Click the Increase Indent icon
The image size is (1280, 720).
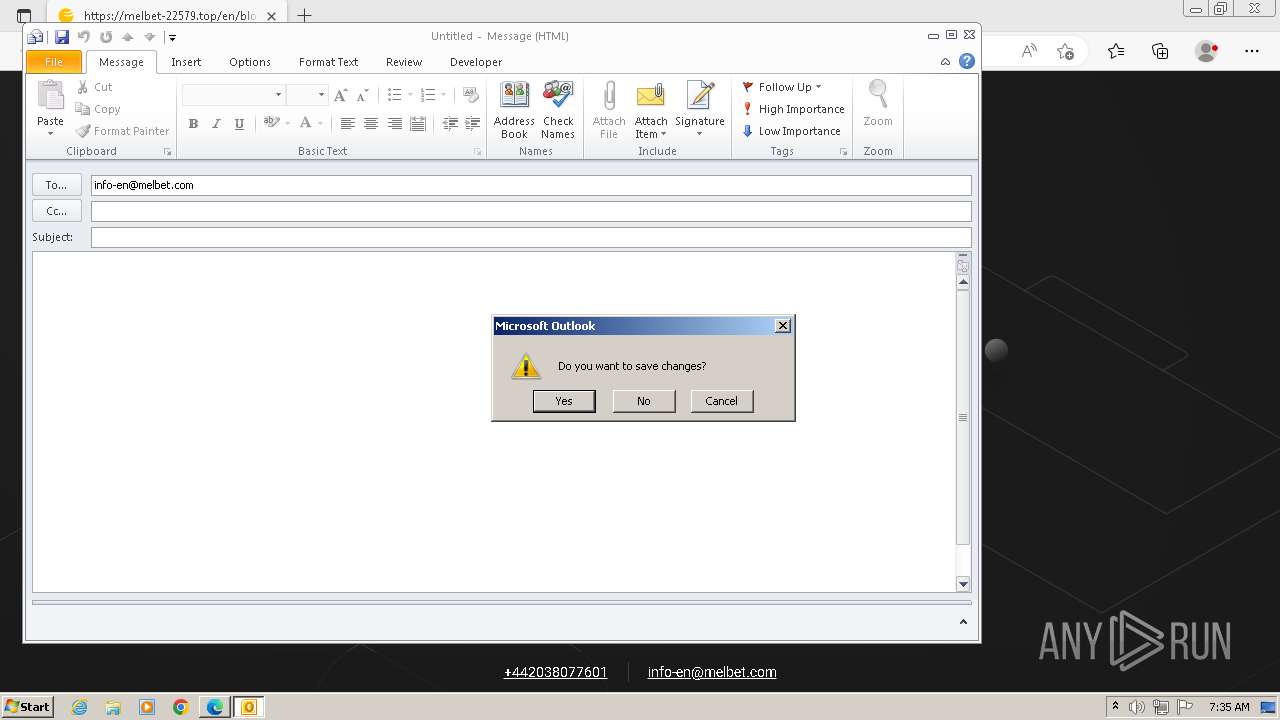[x=473, y=124]
